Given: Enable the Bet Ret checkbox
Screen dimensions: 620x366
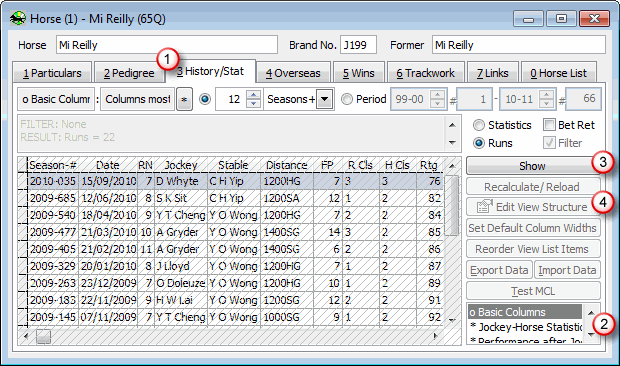Looking at the screenshot, I should (549, 125).
